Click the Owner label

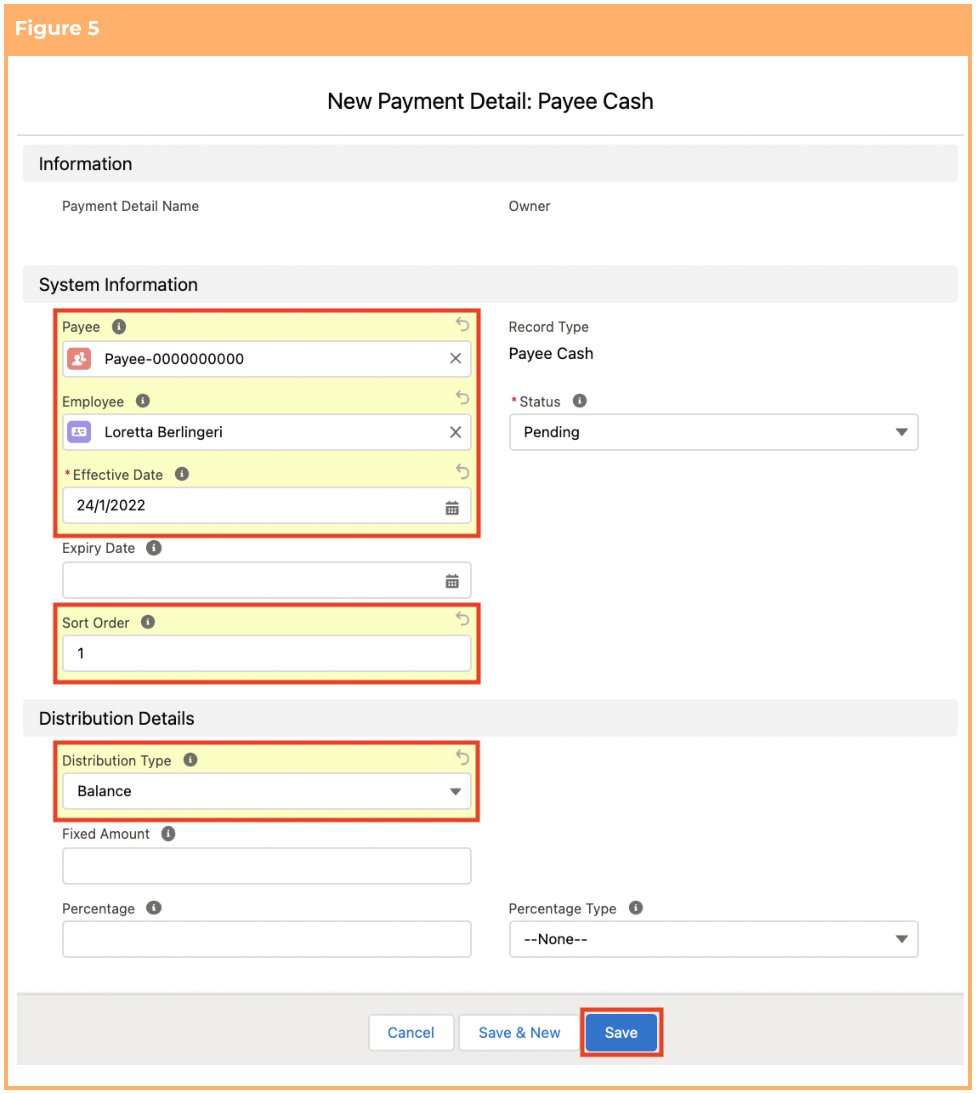[x=530, y=206]
